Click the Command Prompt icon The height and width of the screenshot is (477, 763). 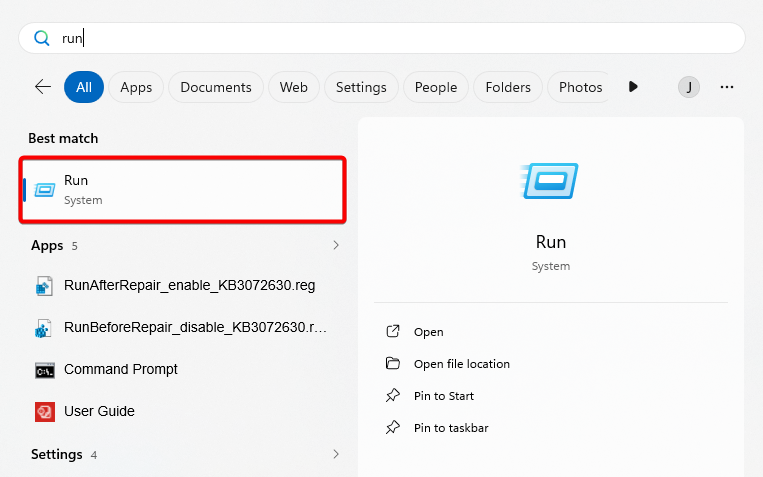tap(44, 370)
